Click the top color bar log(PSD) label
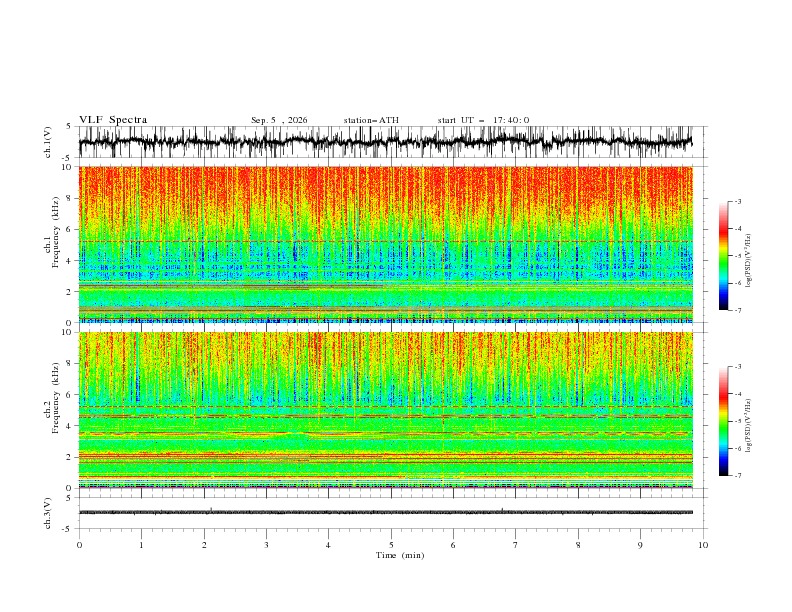The height and width of the screenshot is (612, 792). pyautogui.click(x=749, y=261)
